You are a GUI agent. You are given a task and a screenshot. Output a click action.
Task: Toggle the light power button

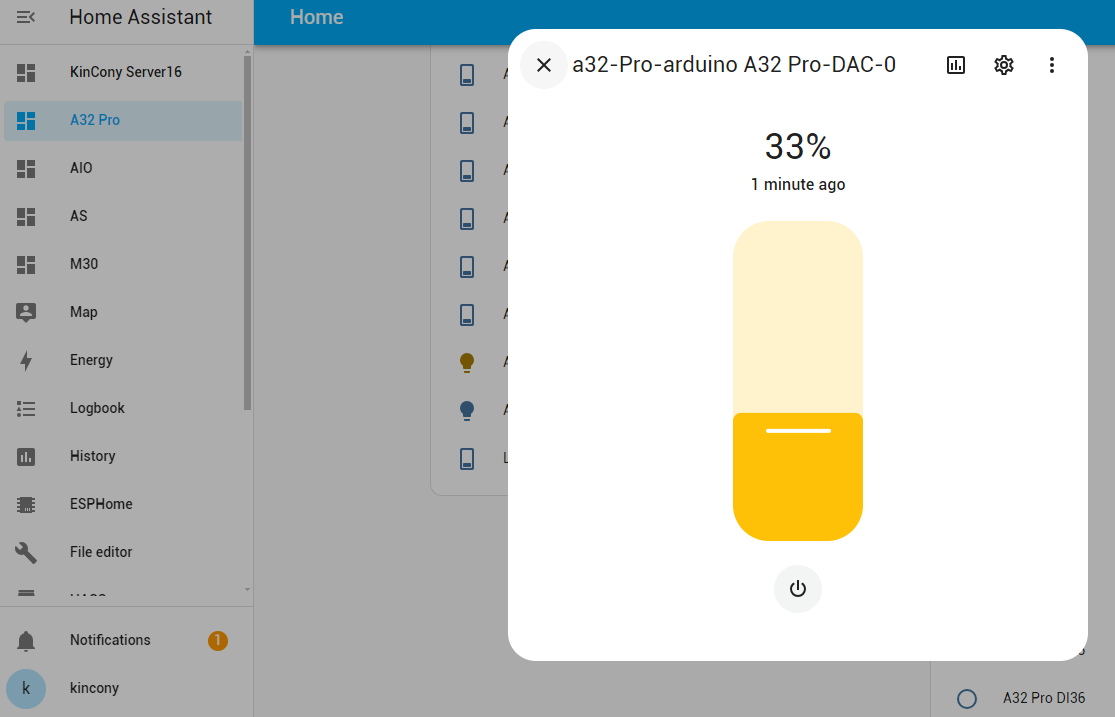click(797, 589)
